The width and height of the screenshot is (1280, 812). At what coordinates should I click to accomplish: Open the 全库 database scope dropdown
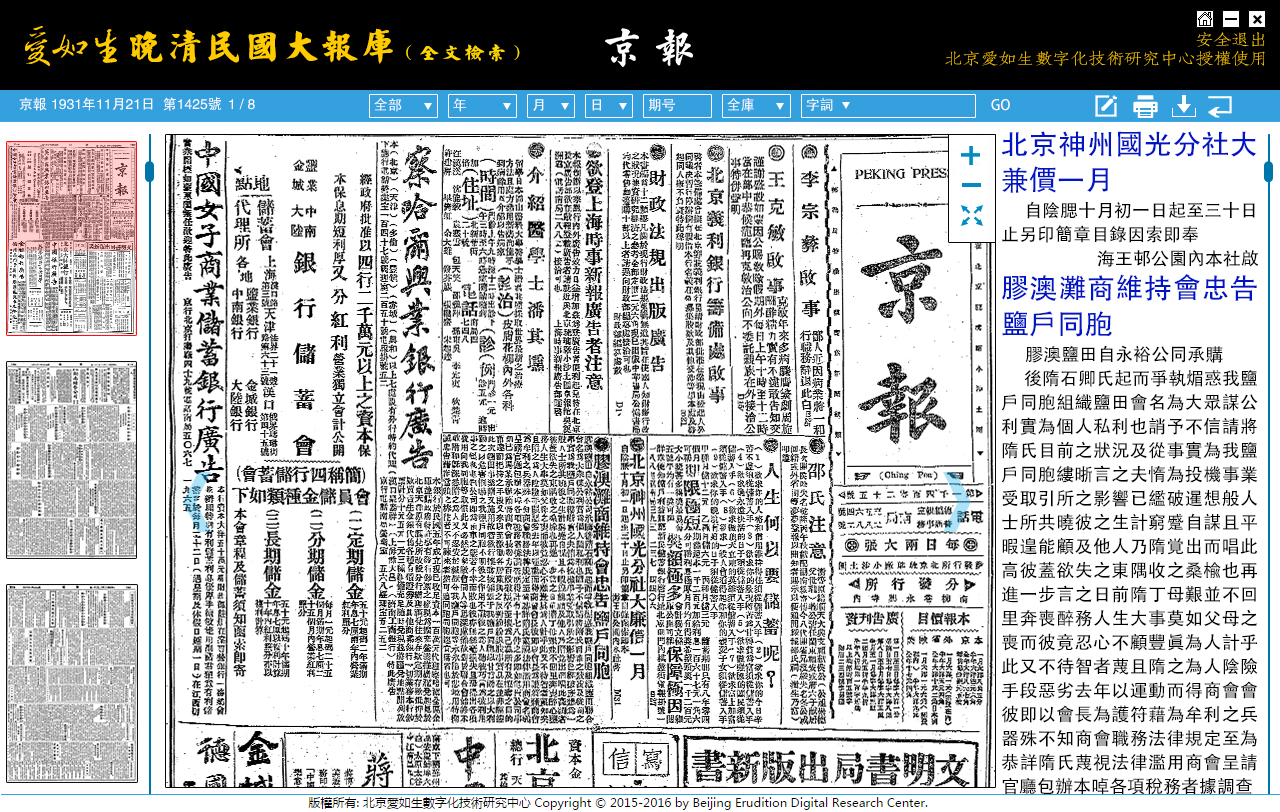pyautogui.click(x=756, y=105)
